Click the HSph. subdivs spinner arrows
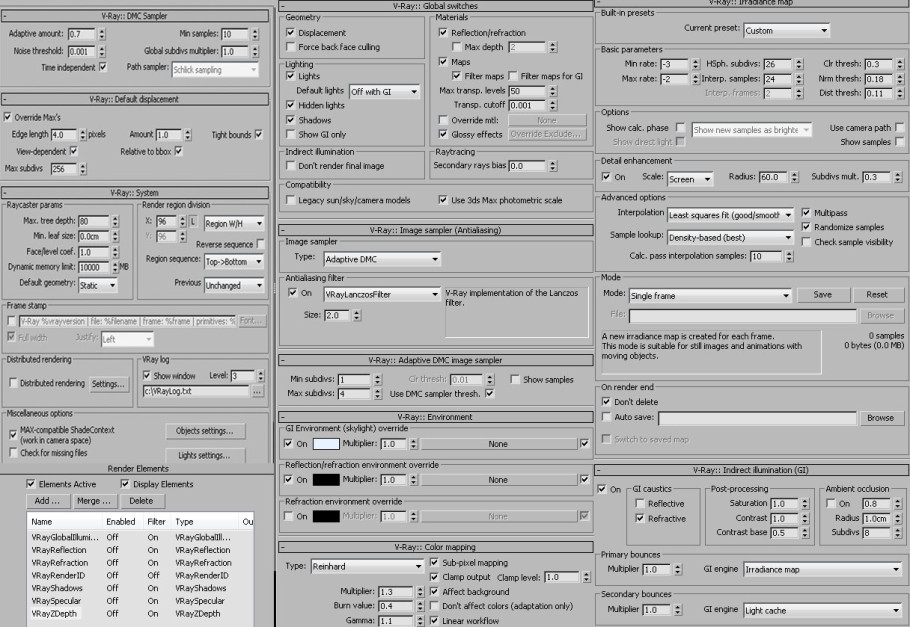Screen dimensions: 910x627 point(799,64)
